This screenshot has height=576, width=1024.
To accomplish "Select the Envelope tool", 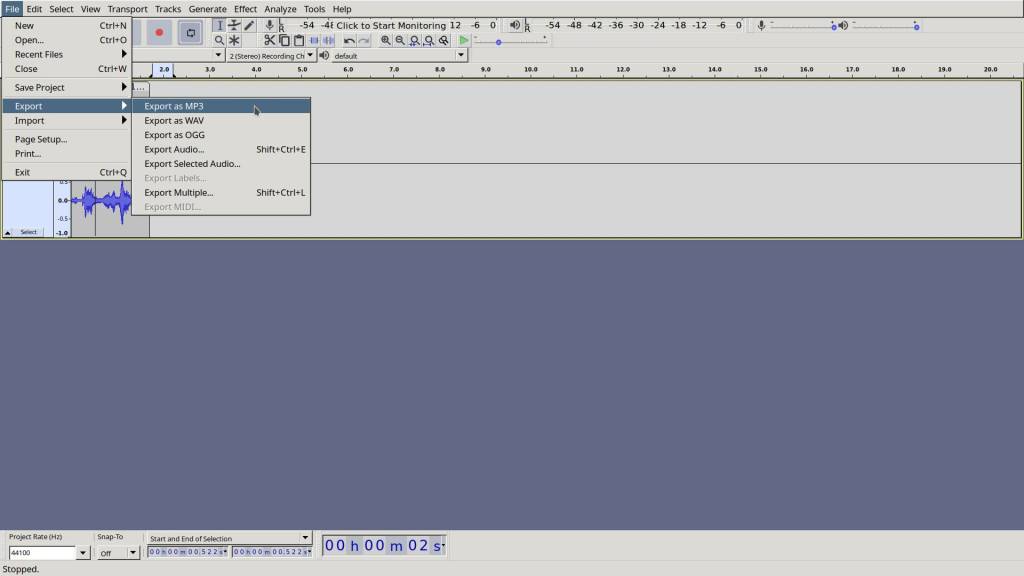I will click(x=234, y=25).
